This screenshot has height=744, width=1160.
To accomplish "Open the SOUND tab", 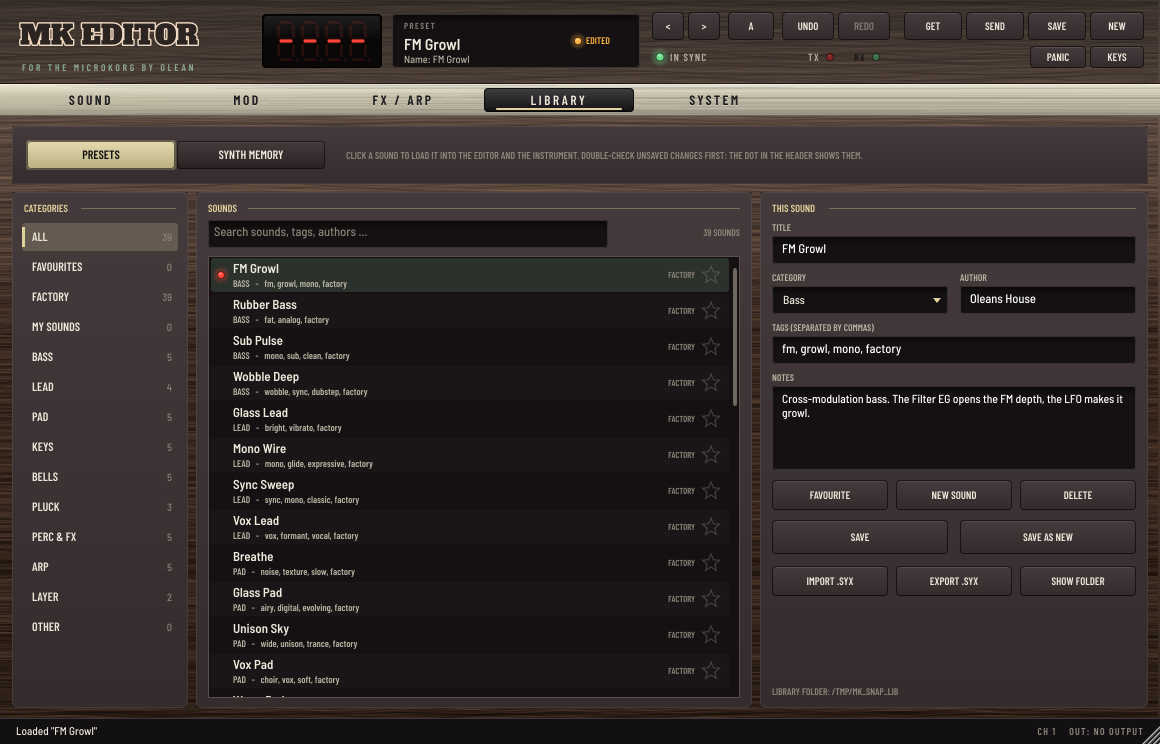I will pyautogui.click(x=90, y=100).
